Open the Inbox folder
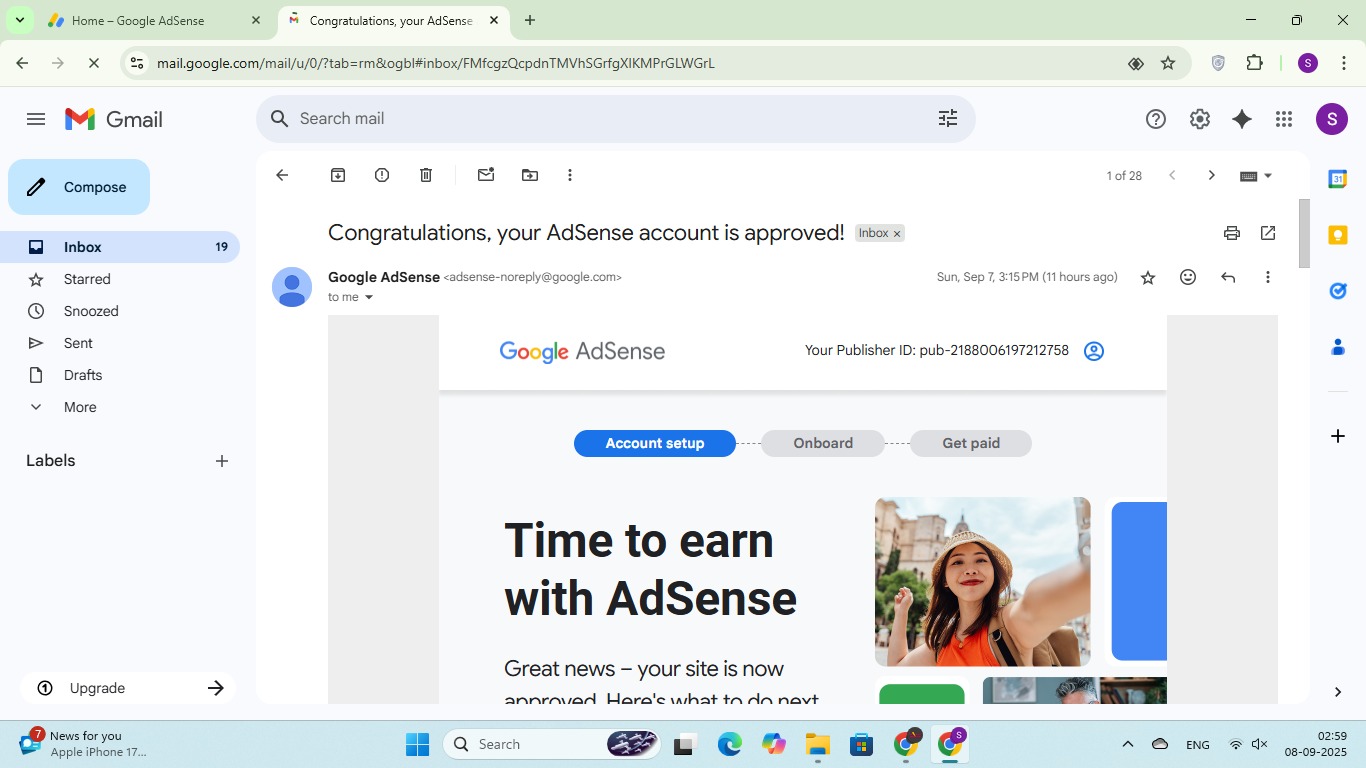 pyautogui.click(x=120, y=247)
